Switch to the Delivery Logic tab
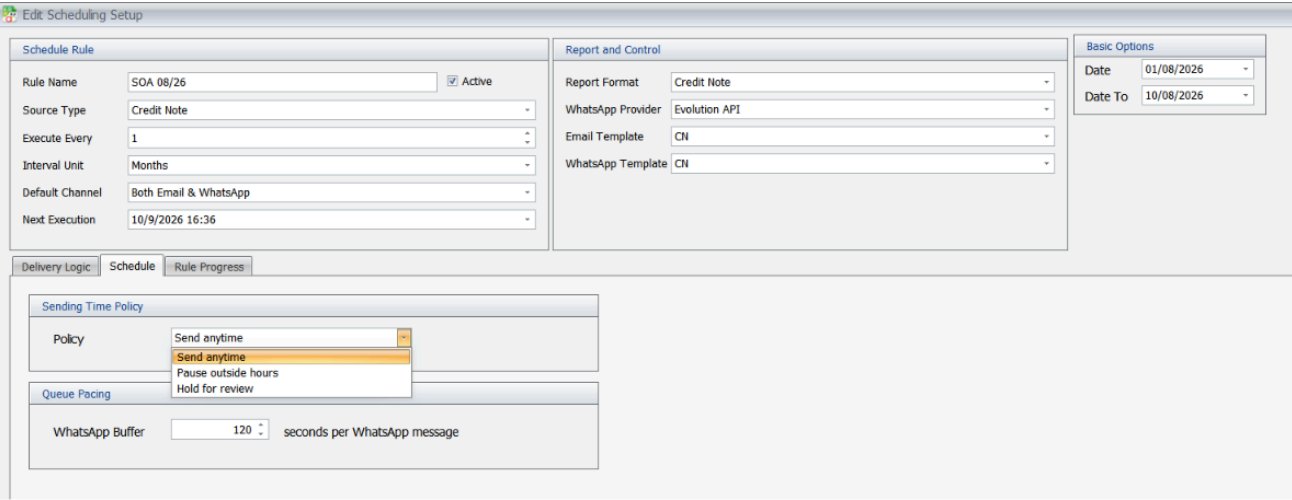This screenshot has height=500, width=1292. point(56,267)
